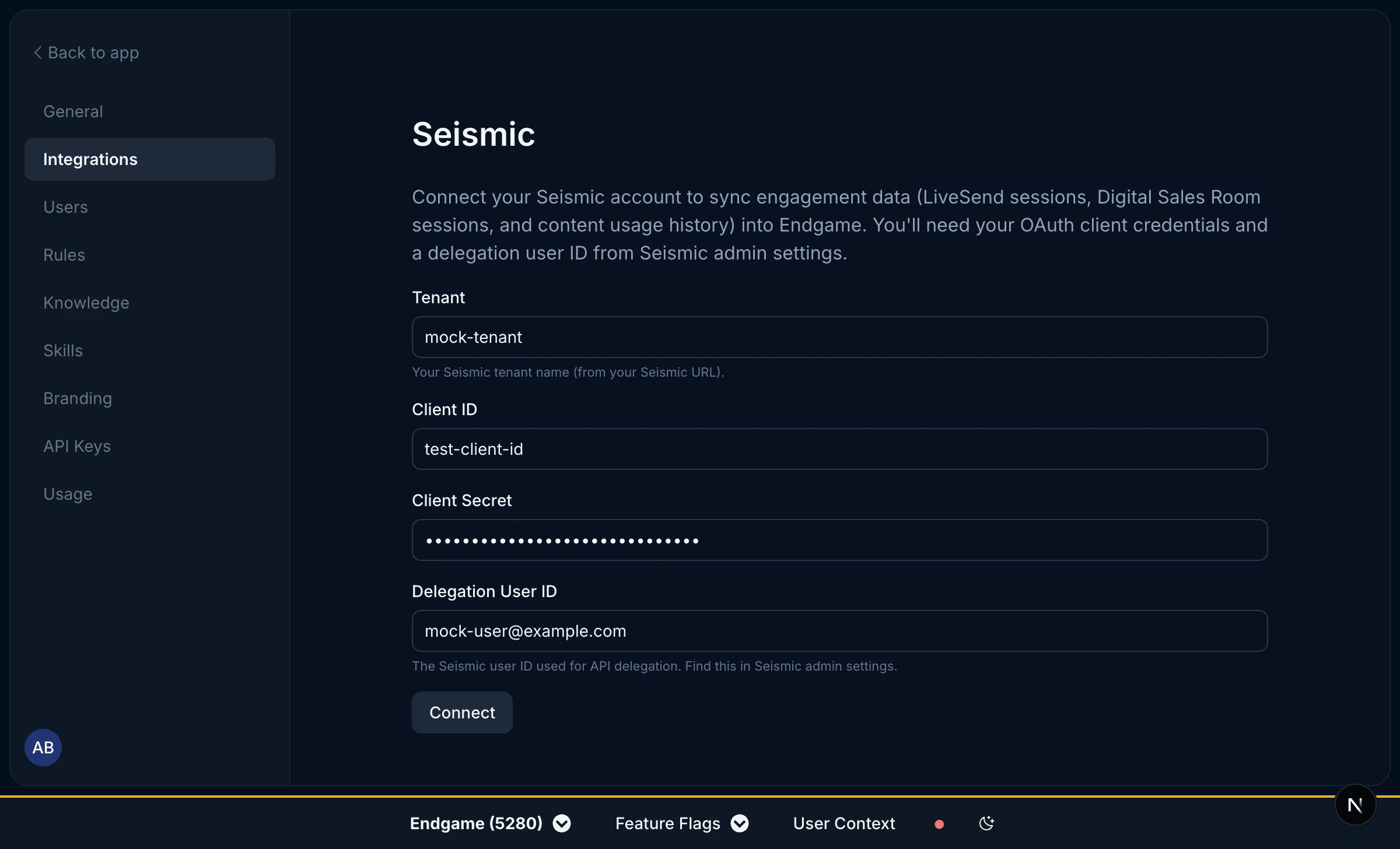The height and width of the screenshot is (849, 1400).
Task: Select the Integrations sidebar item
Action: click(149, 159)
